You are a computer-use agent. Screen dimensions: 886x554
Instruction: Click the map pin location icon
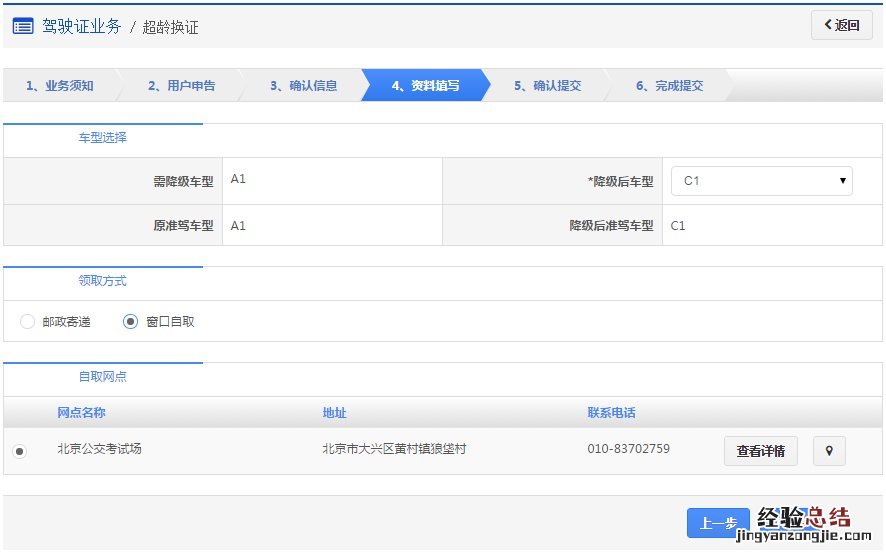pos(829,451)
